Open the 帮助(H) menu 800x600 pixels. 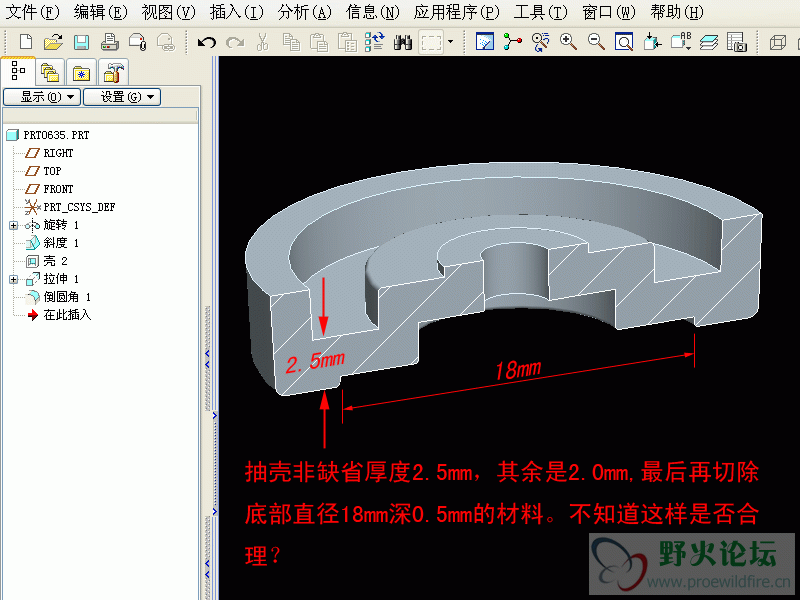[677, 12]
